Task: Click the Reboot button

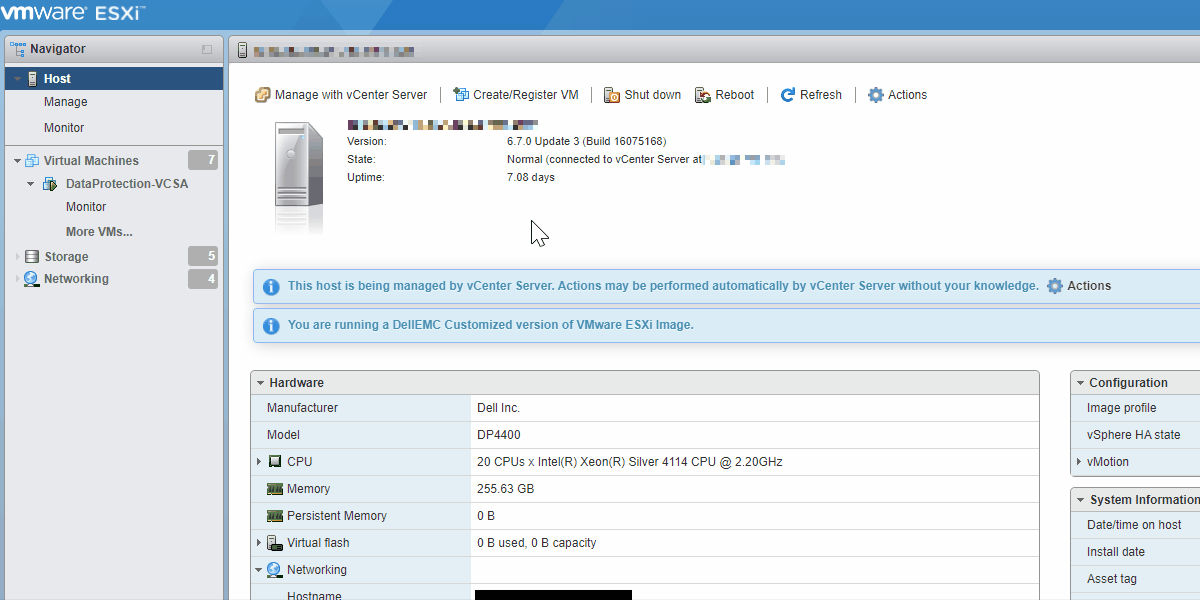Action: (x=725, y=95)
